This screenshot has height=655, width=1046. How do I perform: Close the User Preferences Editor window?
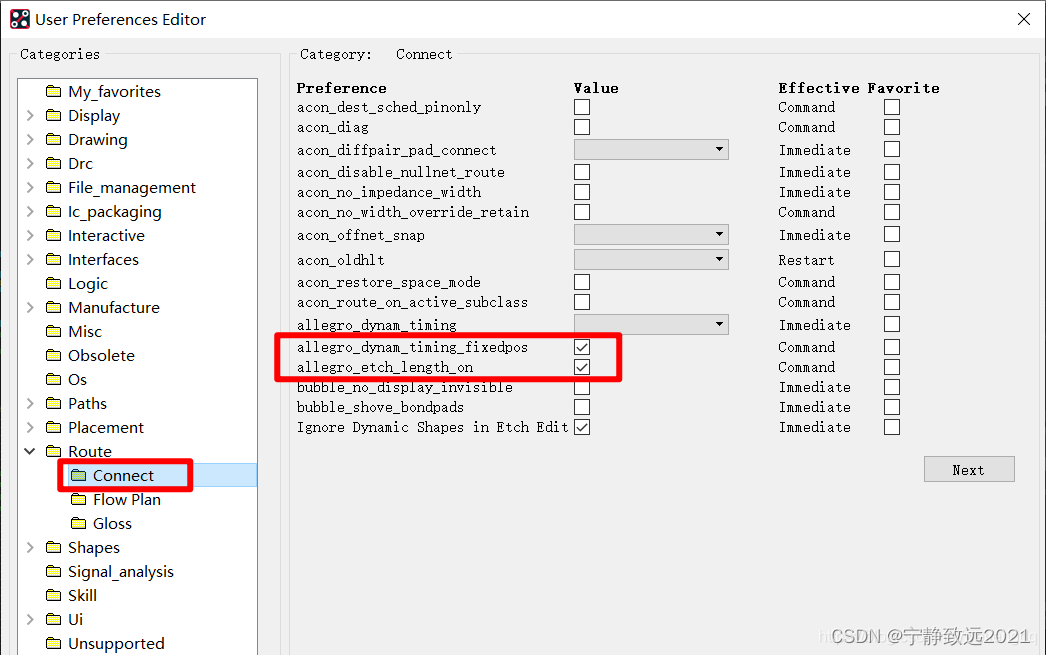(1024, 19)
